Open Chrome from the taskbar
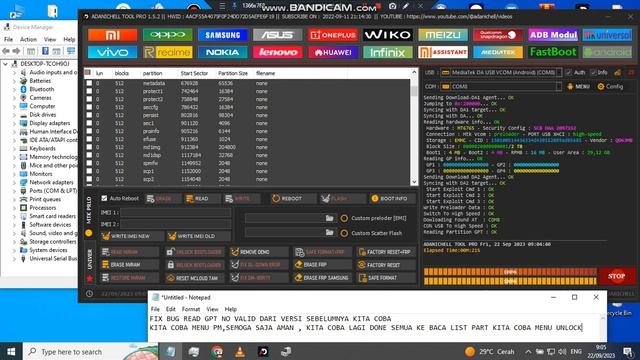This screenshot has height=360, width=640. pyautogui.click(x=217, y=351)
